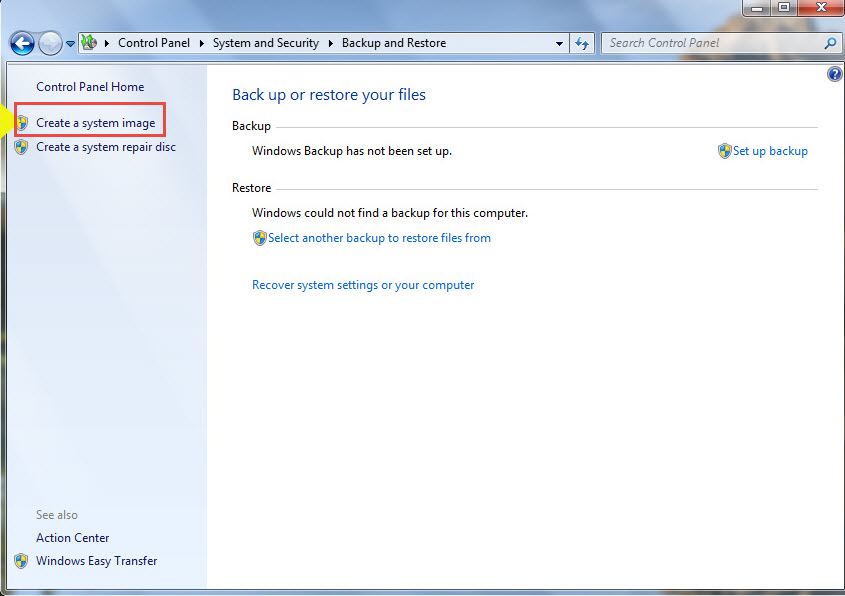Select the System and Security breadcrumb
The width and height of the screenshot is (845, 596).
tap(266, 43)
